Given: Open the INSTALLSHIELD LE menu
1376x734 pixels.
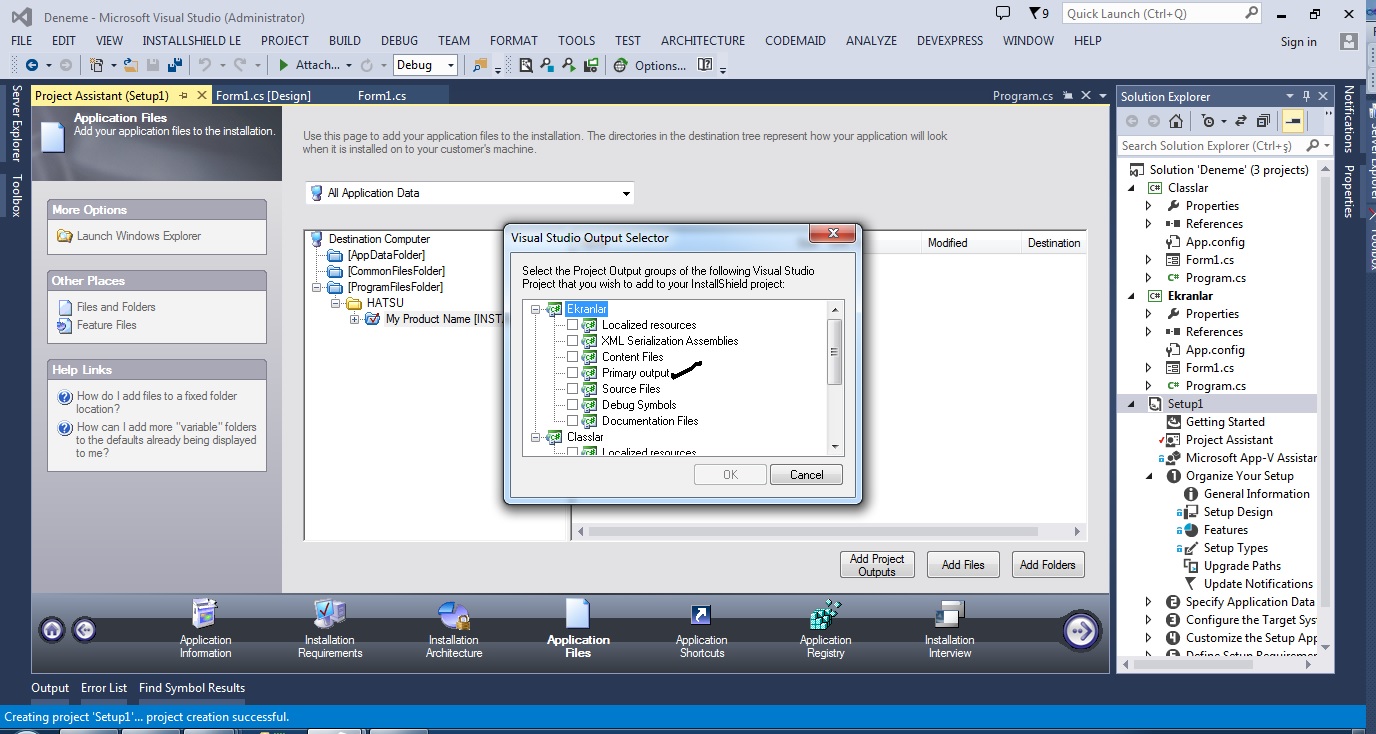Looking at the screenshot, I should (192, 41).
